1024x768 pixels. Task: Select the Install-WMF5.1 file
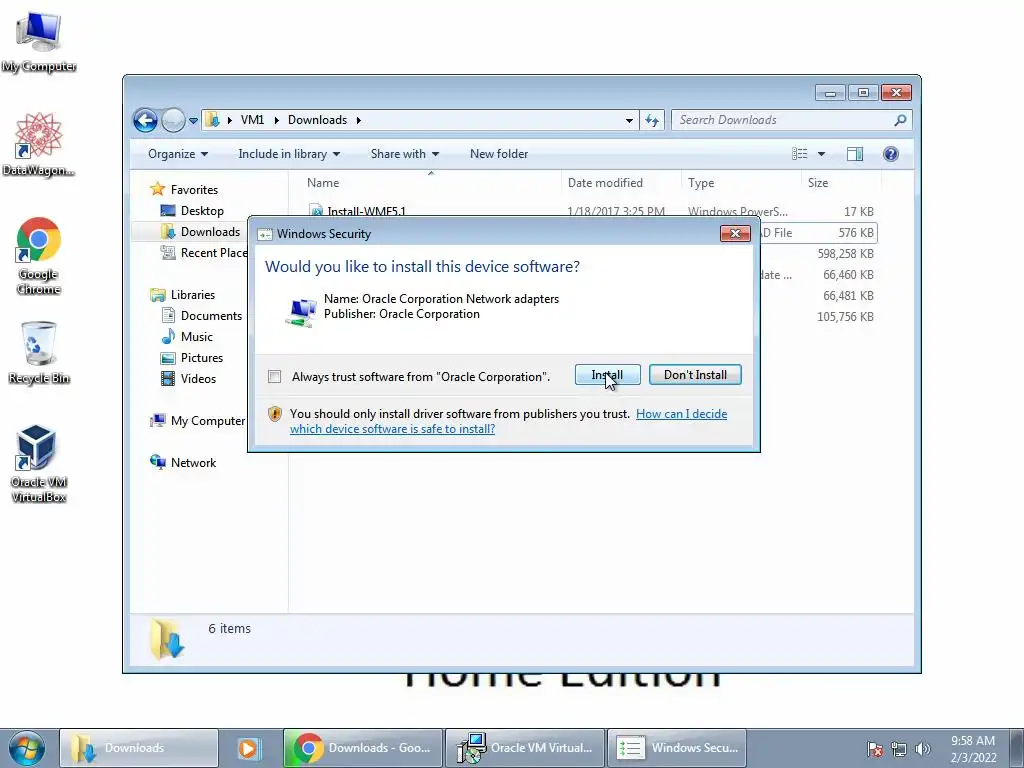tap(366, 211)
